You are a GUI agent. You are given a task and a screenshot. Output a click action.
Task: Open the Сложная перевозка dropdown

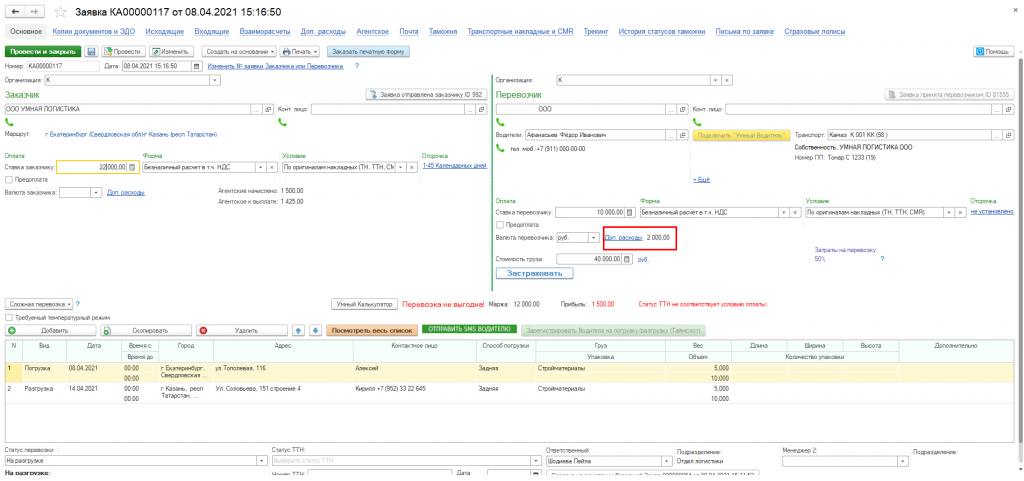[39, 304]
